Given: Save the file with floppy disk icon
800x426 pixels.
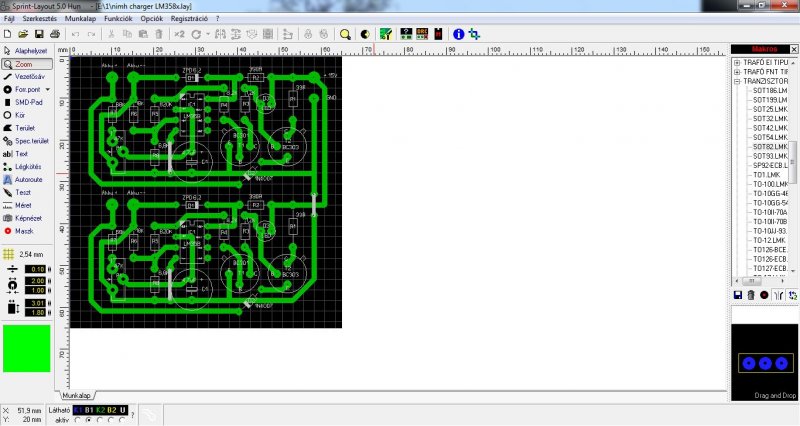Looking at the screenshot, I should tap(39, 34).
